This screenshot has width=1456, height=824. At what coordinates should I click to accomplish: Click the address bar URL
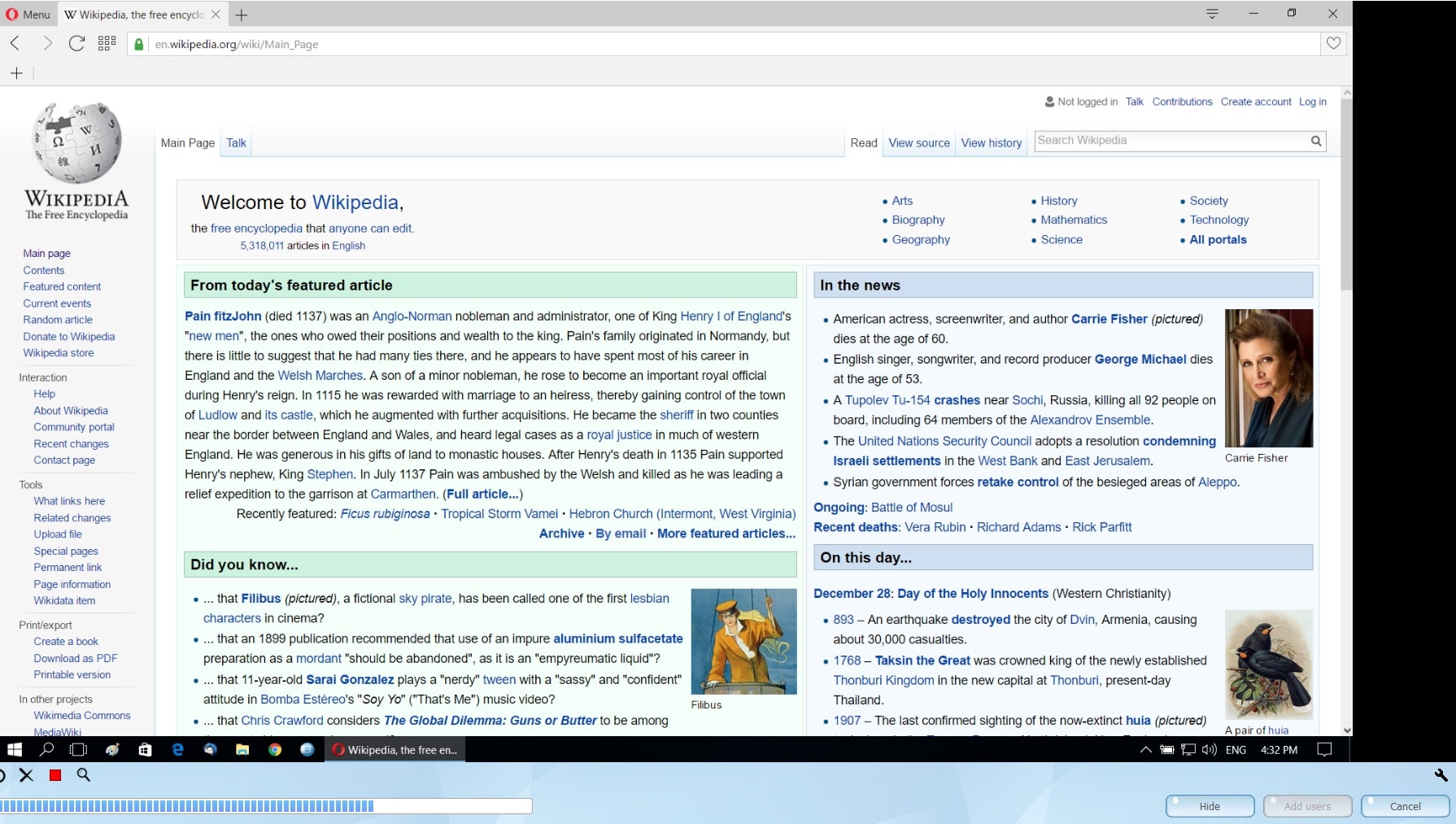(x=237, y=44)
